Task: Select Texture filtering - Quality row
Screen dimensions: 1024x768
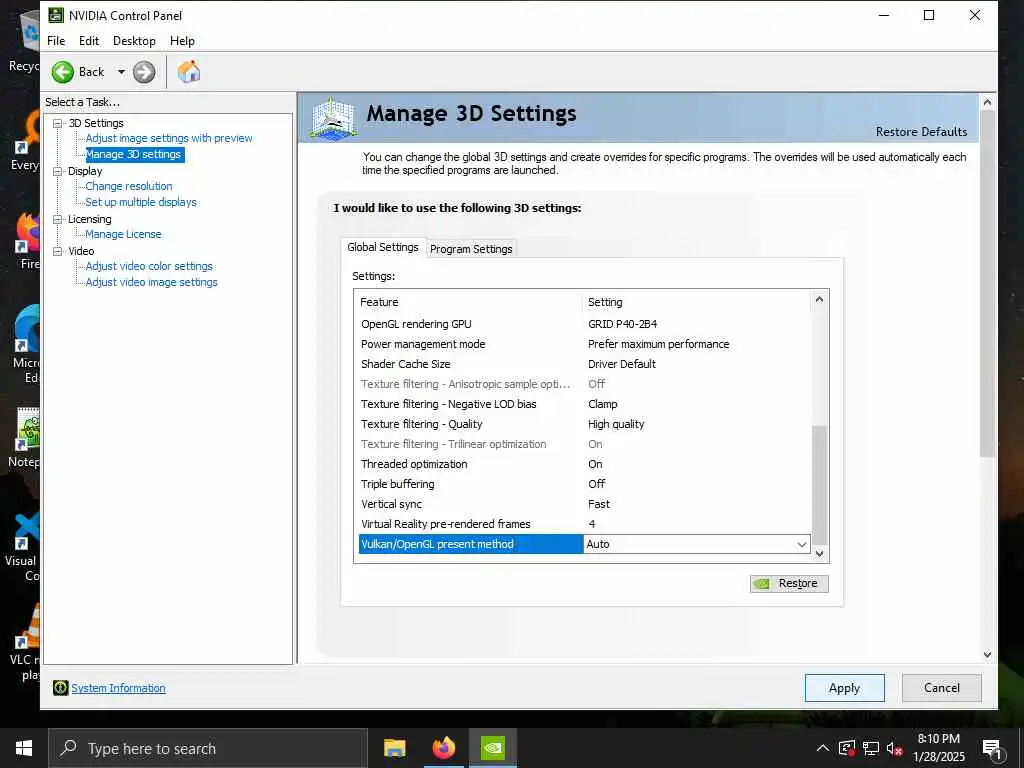Action: (x=584, y=424)
